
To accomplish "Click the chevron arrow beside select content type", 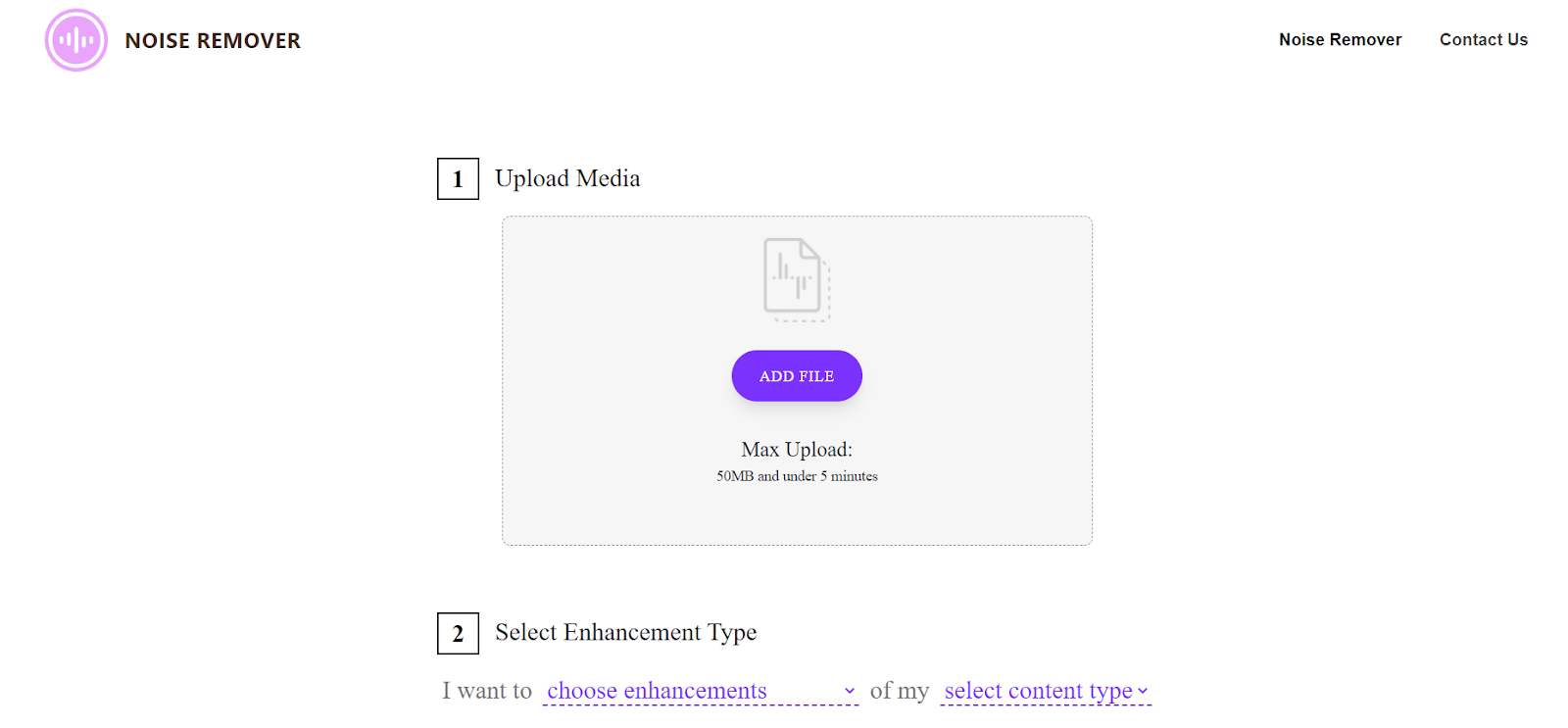I will click(1143, 692).
